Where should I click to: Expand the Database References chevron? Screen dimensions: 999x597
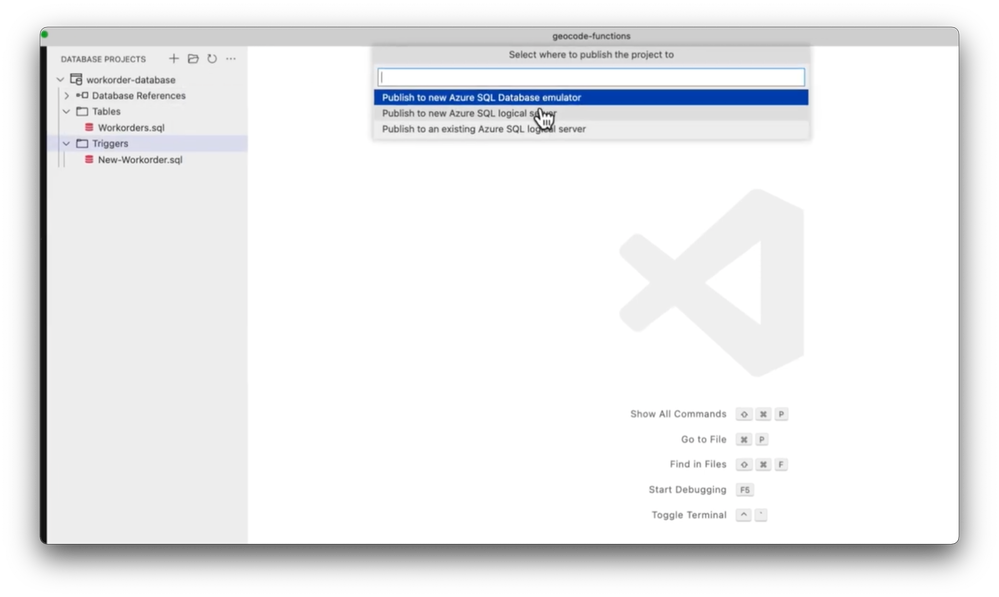66,96
